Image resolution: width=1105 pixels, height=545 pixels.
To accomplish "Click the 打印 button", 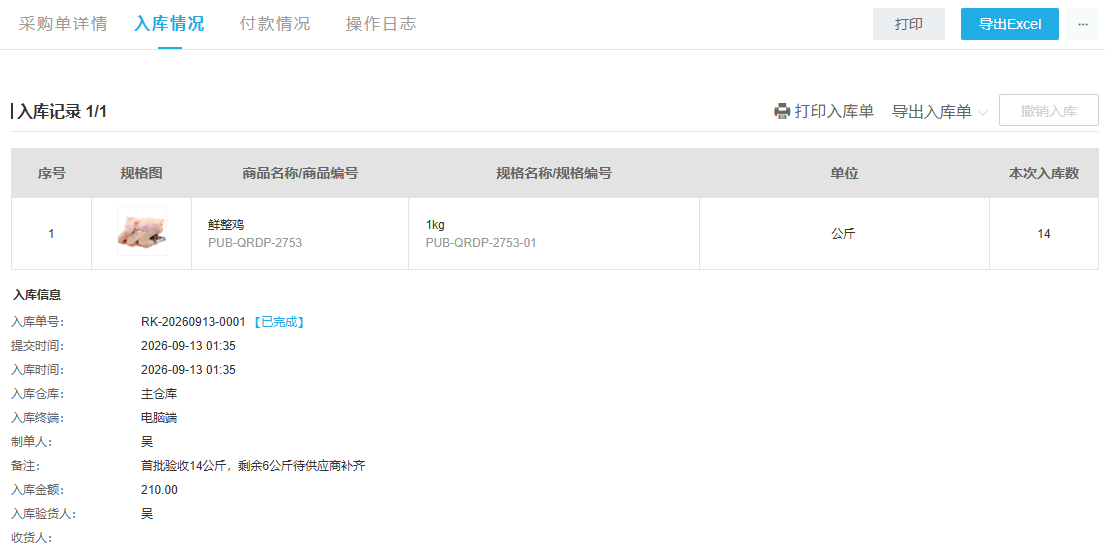I will click(909, 24).
